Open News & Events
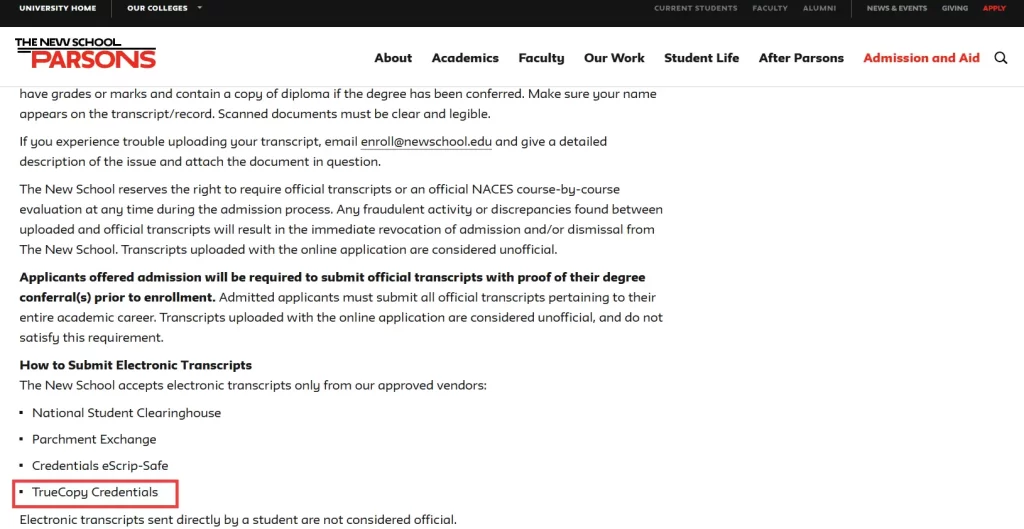1024x529 pixels. click(x=897, y=8)
